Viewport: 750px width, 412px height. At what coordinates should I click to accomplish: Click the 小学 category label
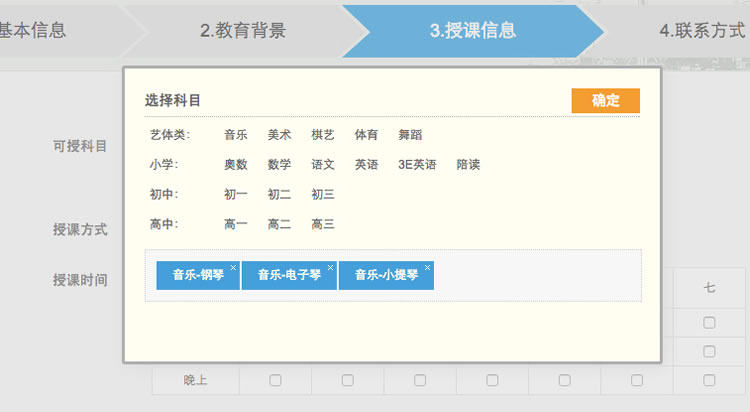click(x=164, y=165)
